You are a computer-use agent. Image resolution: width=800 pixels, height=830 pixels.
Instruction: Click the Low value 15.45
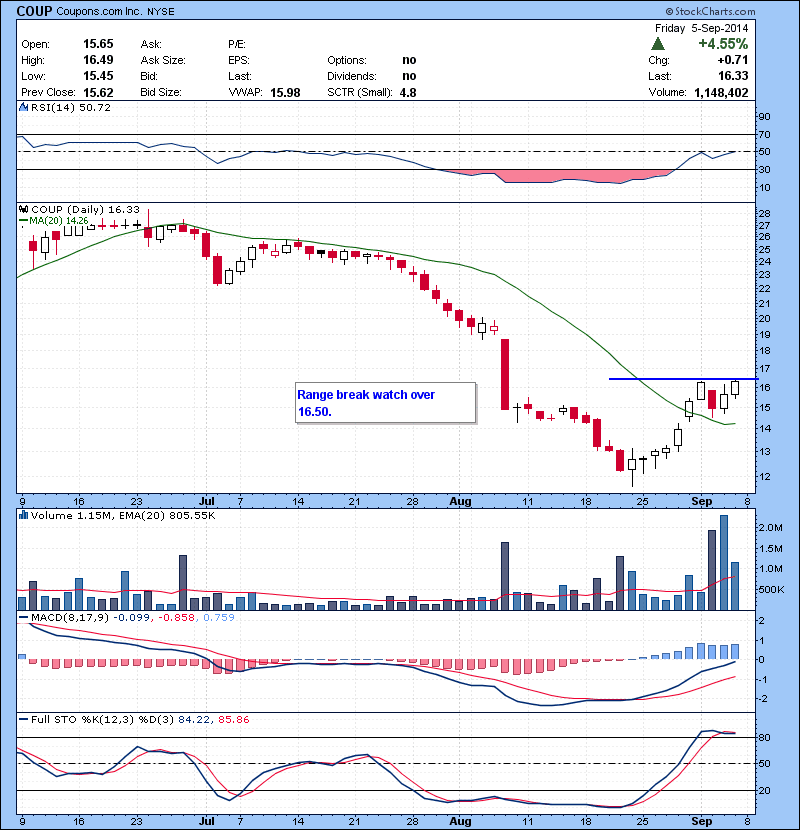98,76
